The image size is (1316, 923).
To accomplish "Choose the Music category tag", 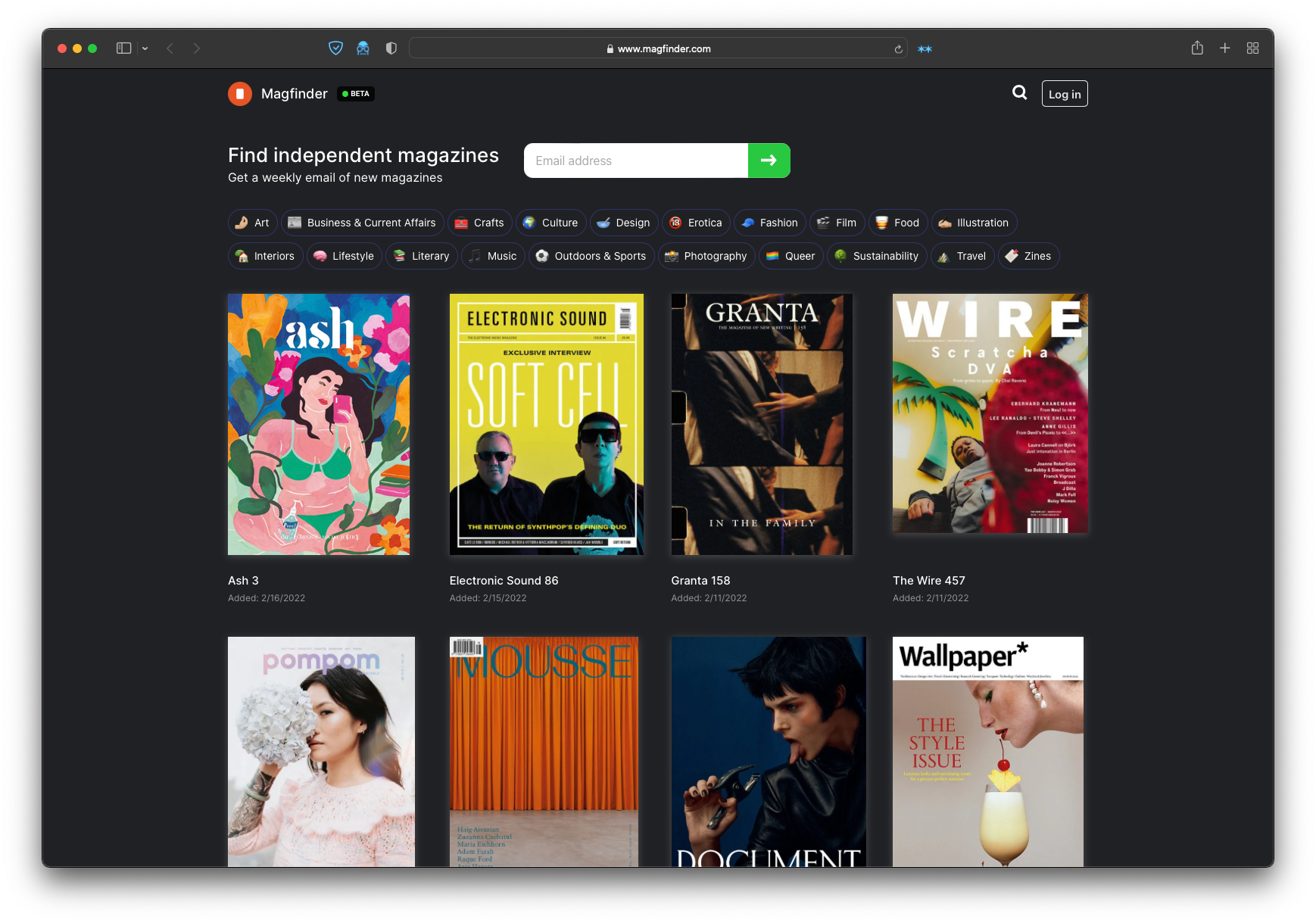I will (493, 256).
